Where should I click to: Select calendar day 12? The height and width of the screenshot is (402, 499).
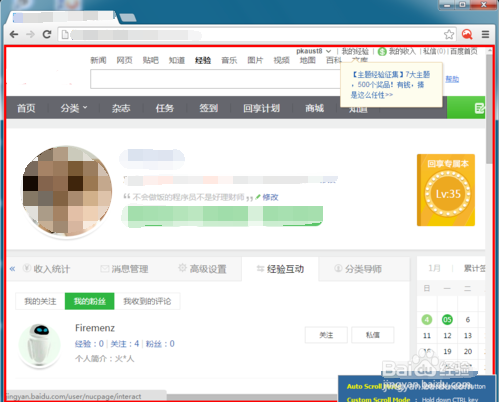447,336
